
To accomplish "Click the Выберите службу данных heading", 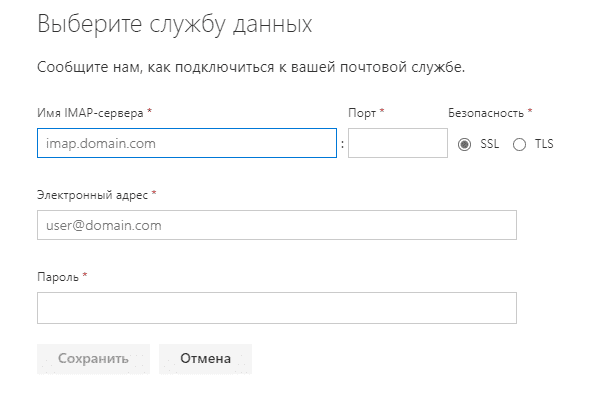I will [174, 25].
